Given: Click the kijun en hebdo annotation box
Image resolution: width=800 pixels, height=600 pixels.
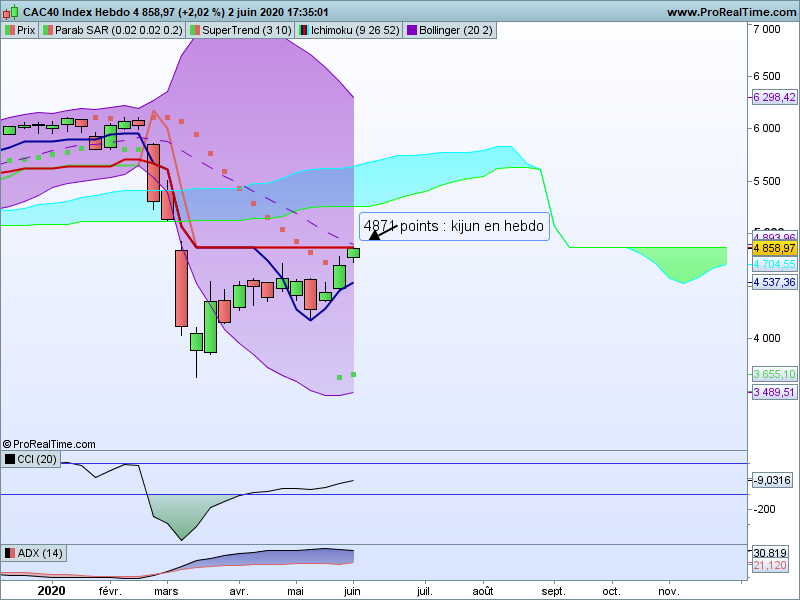Looking at the screenshot, I should point(454,226).
